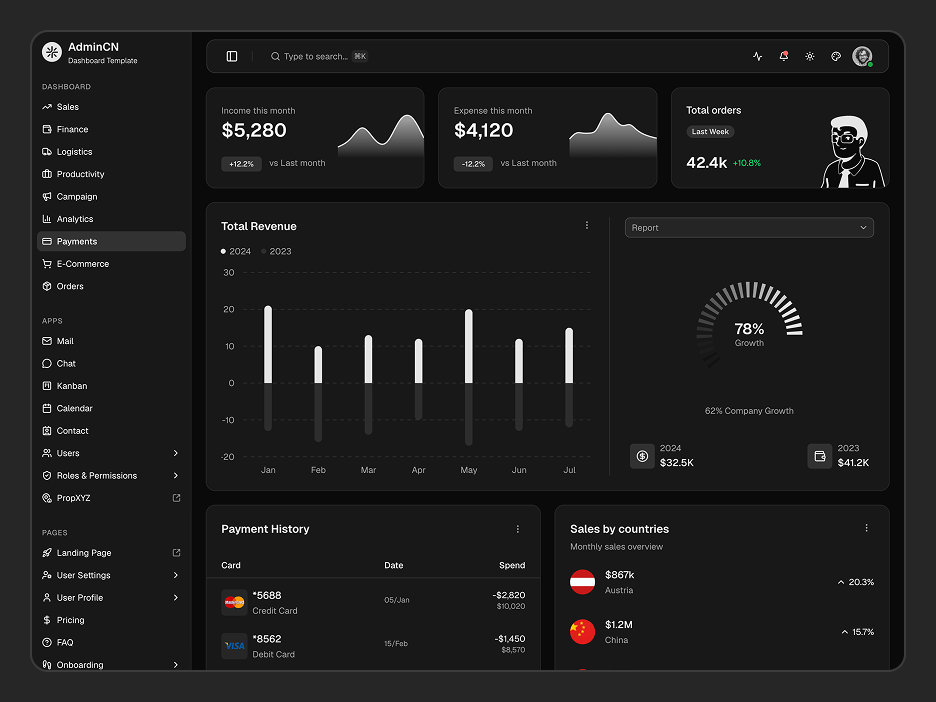936x702 pixels.
Task: Click the Last Week badge
Action: [x=710, y=131]
